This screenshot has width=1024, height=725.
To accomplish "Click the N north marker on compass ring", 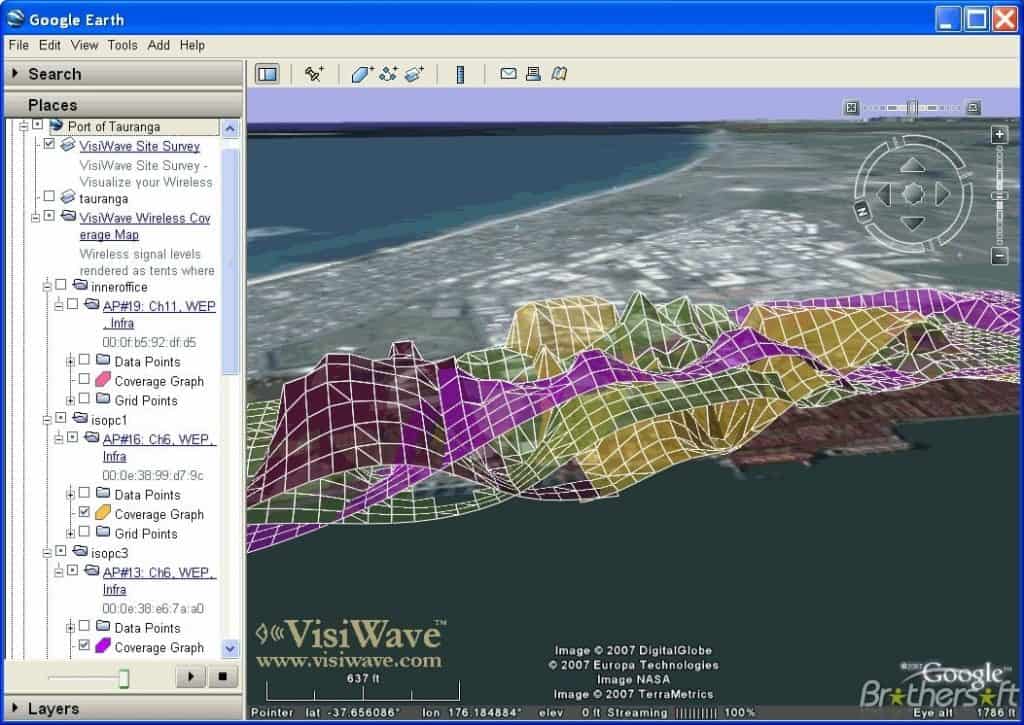I will click(x=862, y=211).
